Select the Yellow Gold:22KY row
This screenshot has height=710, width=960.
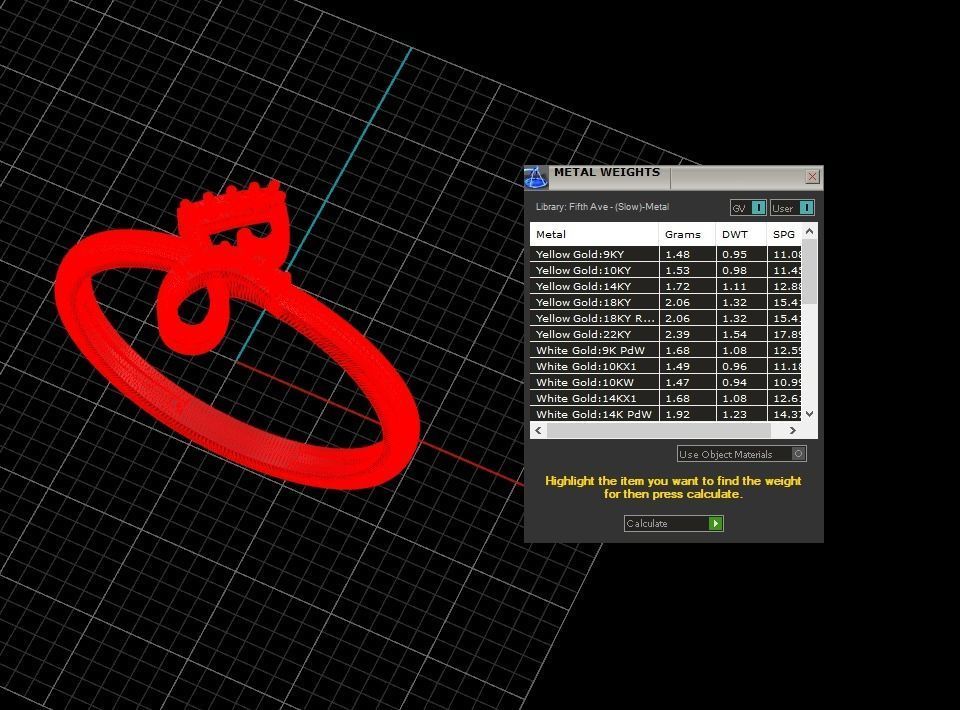(x=666, y=334)
